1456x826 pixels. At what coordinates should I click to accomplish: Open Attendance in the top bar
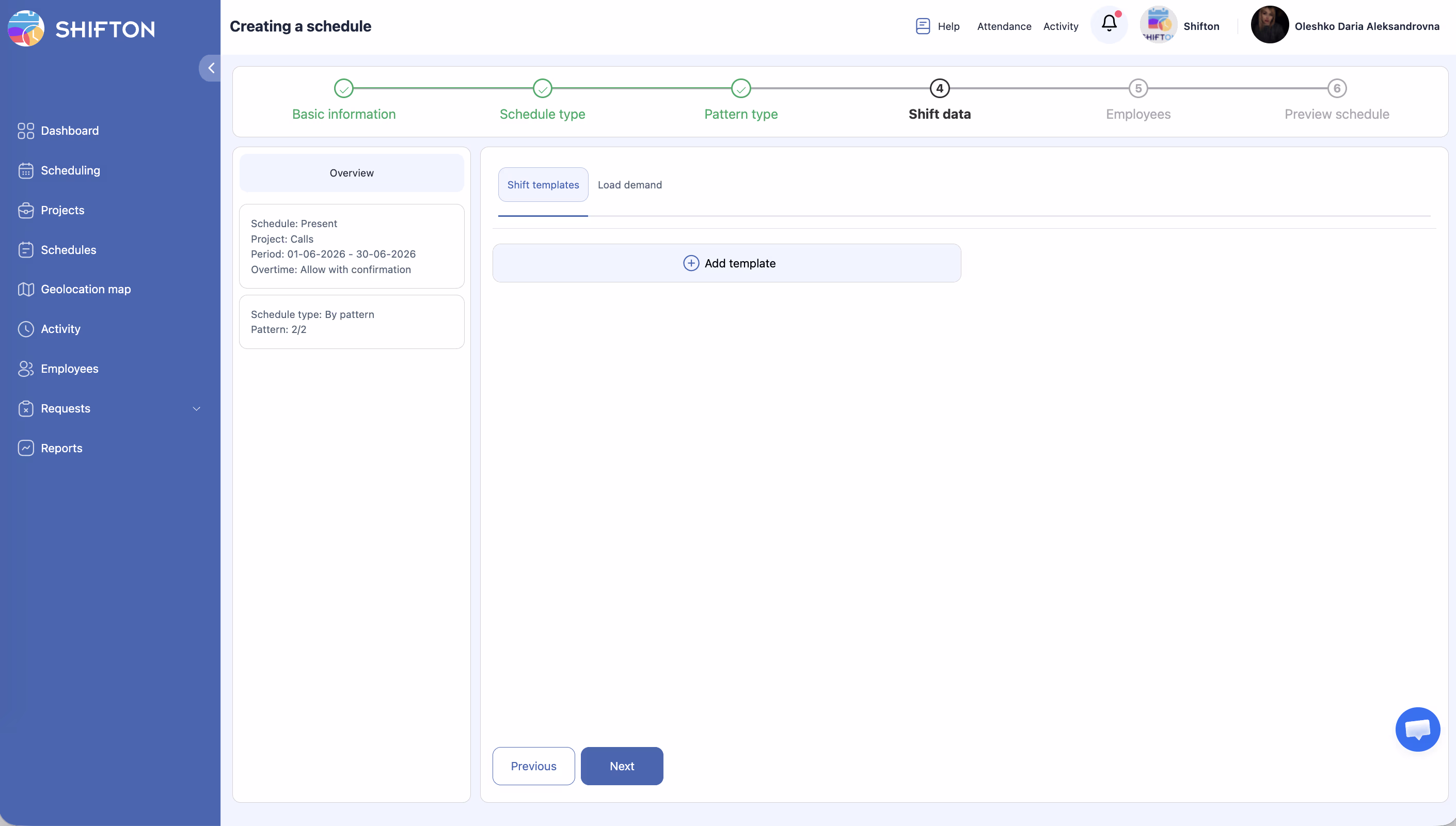[x=1003, y=26]
